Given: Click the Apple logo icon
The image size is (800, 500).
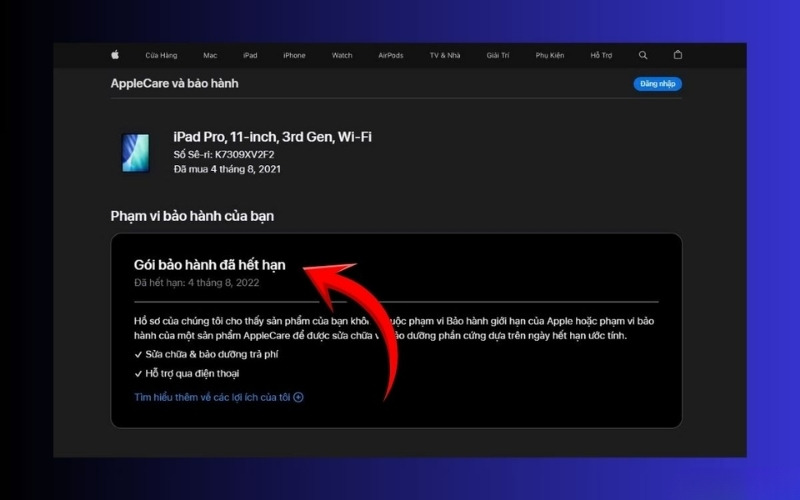Looking at the screenshot, I should click(115, 55).
